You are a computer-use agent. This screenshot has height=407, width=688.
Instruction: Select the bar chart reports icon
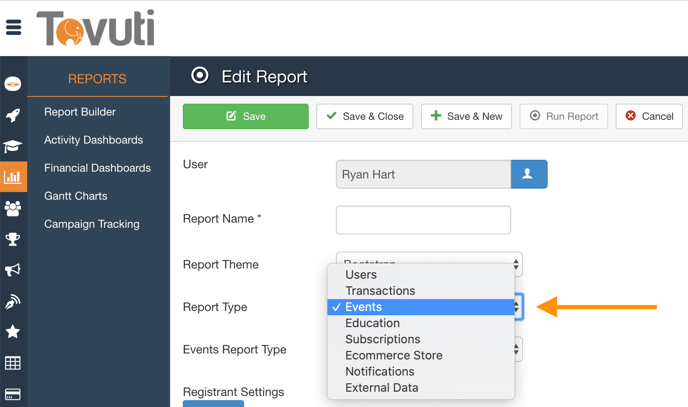(x=13, y=177)
